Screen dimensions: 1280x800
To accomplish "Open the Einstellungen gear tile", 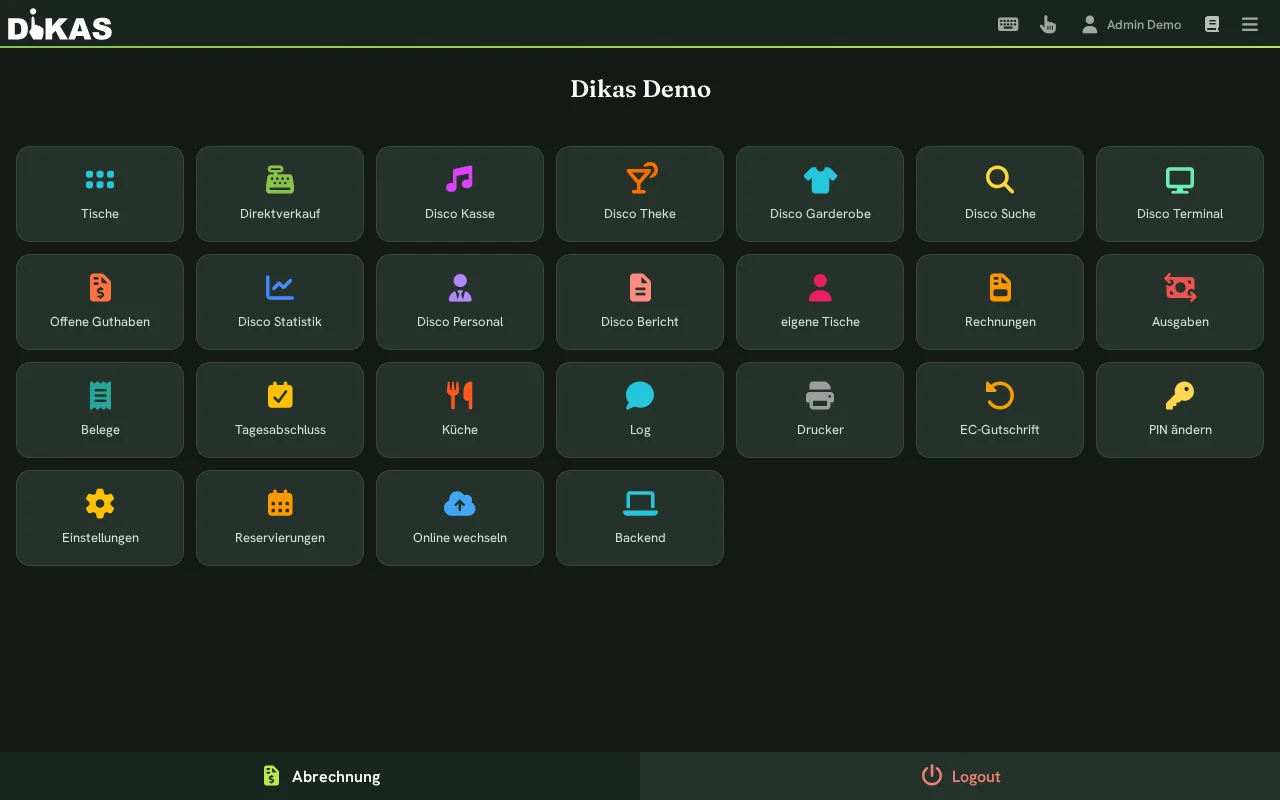I will click(x=100, y=518).
